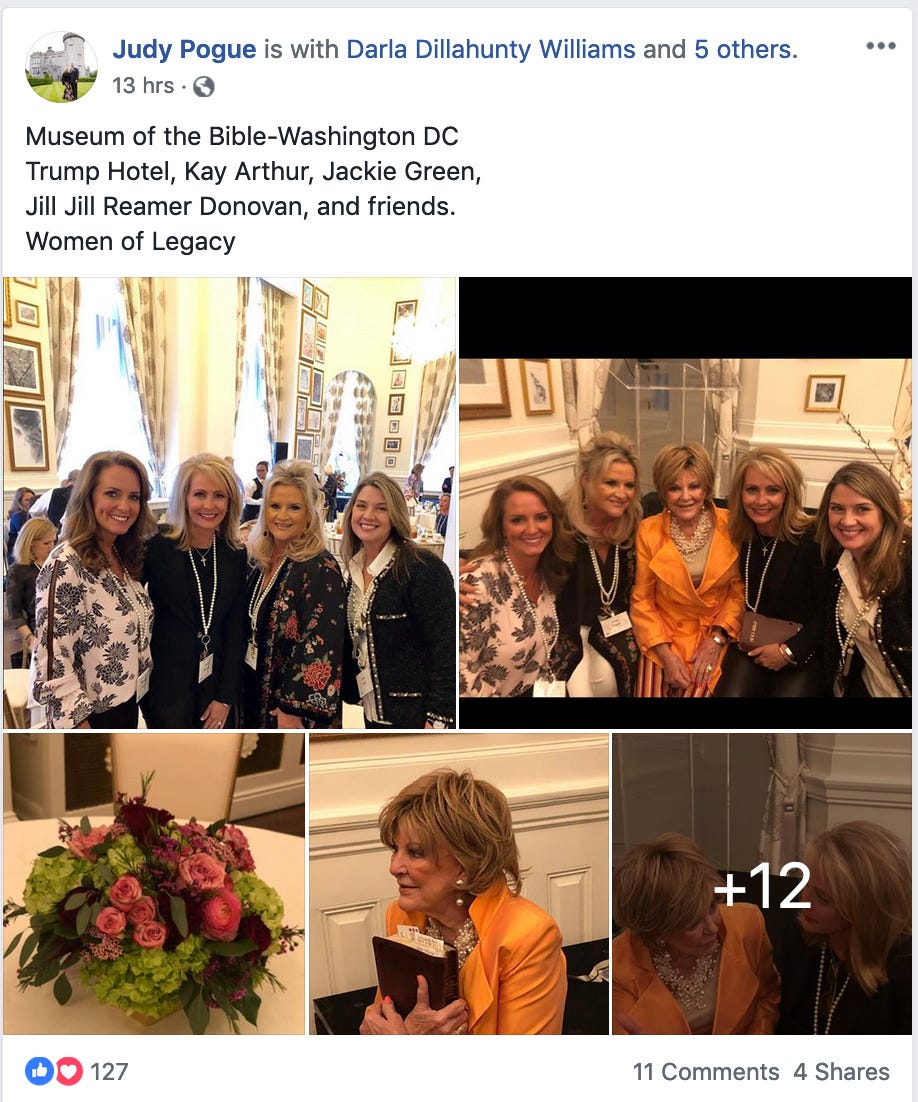
Task: View the 127 reactions count
Action: click(x=109, y=1072)
